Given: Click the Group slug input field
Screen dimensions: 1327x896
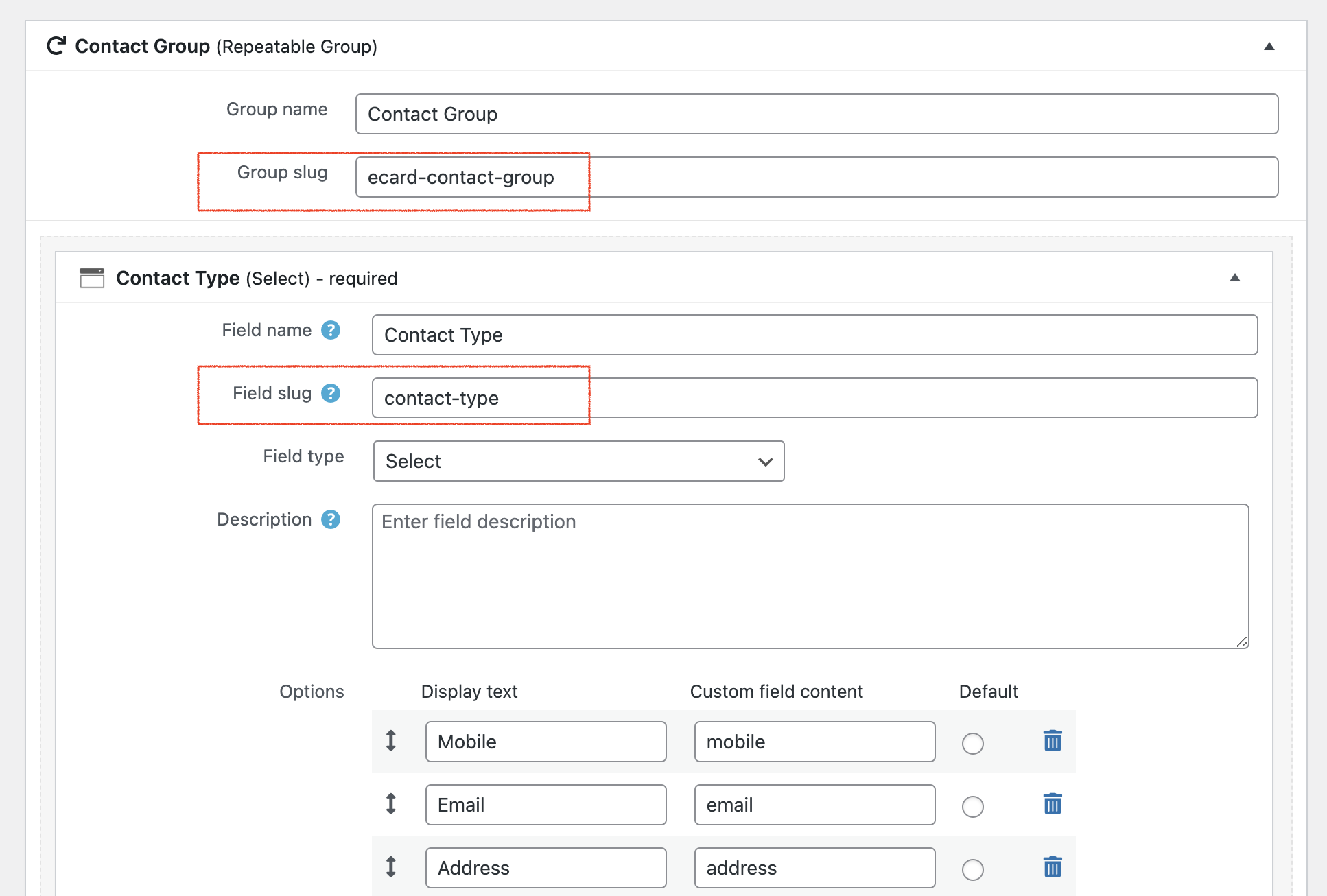Looking at the screenshot, I should pos(817,177).
